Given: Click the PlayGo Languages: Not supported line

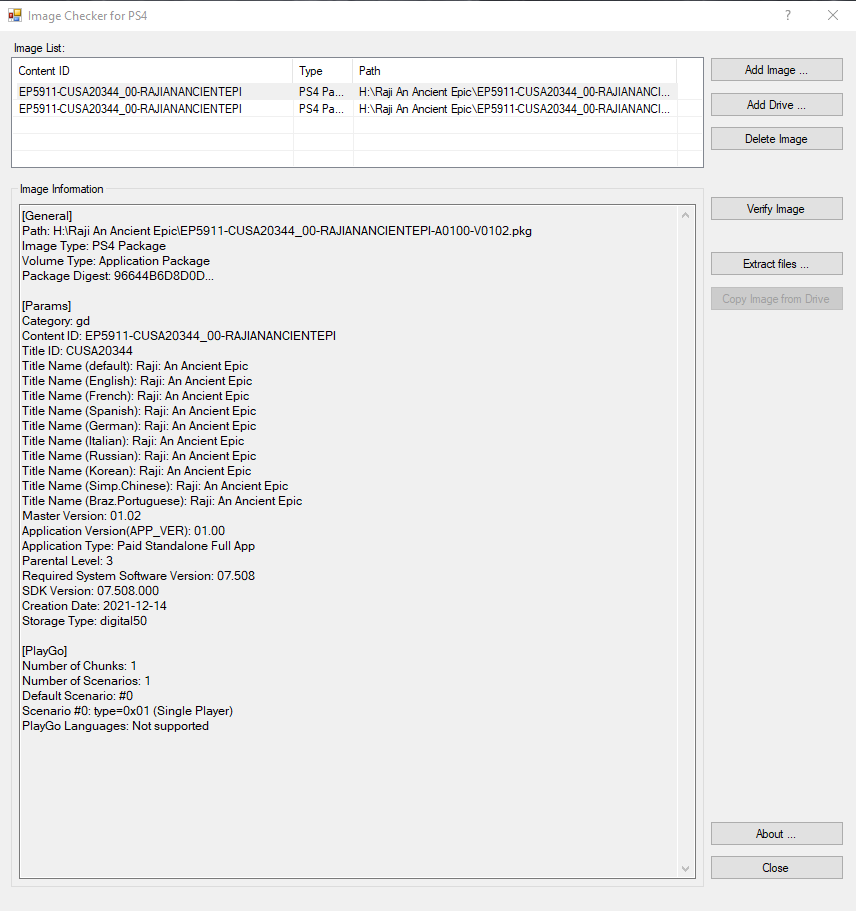Looking at the screenshot, I should [115, 726].
